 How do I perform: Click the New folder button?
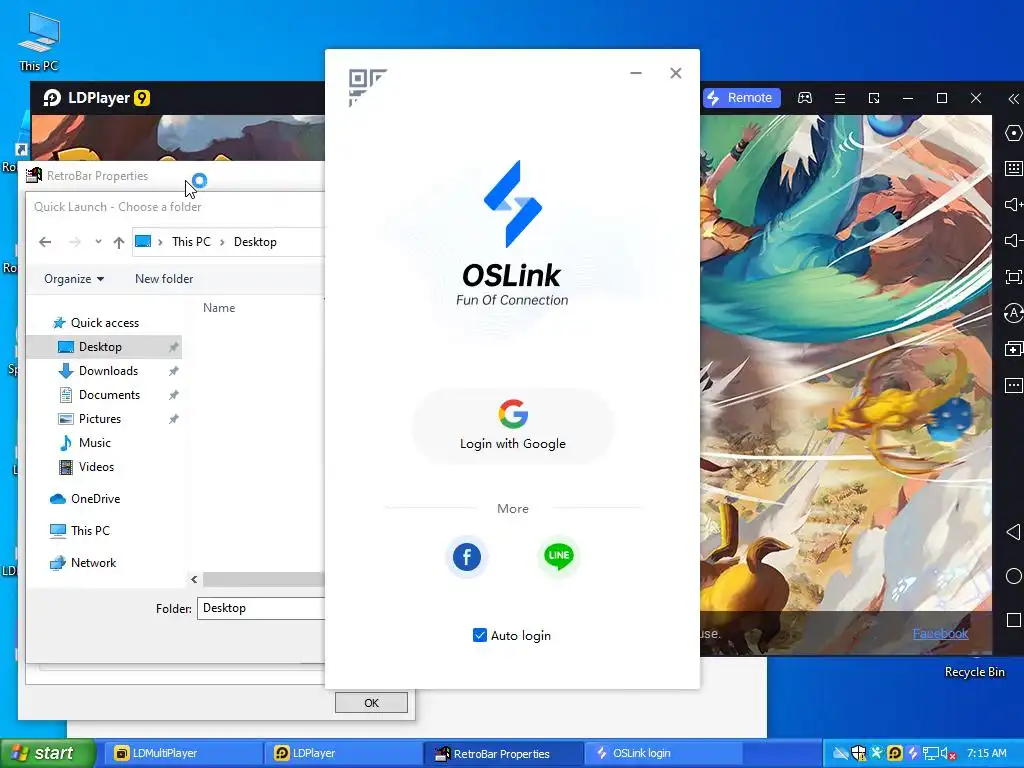tap(164, 279)
